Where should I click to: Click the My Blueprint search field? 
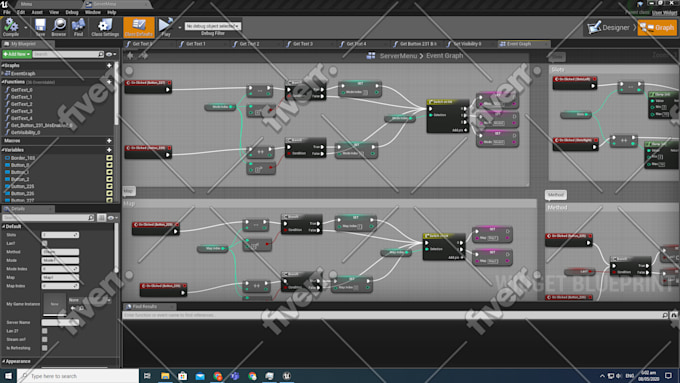coord(69,54)
